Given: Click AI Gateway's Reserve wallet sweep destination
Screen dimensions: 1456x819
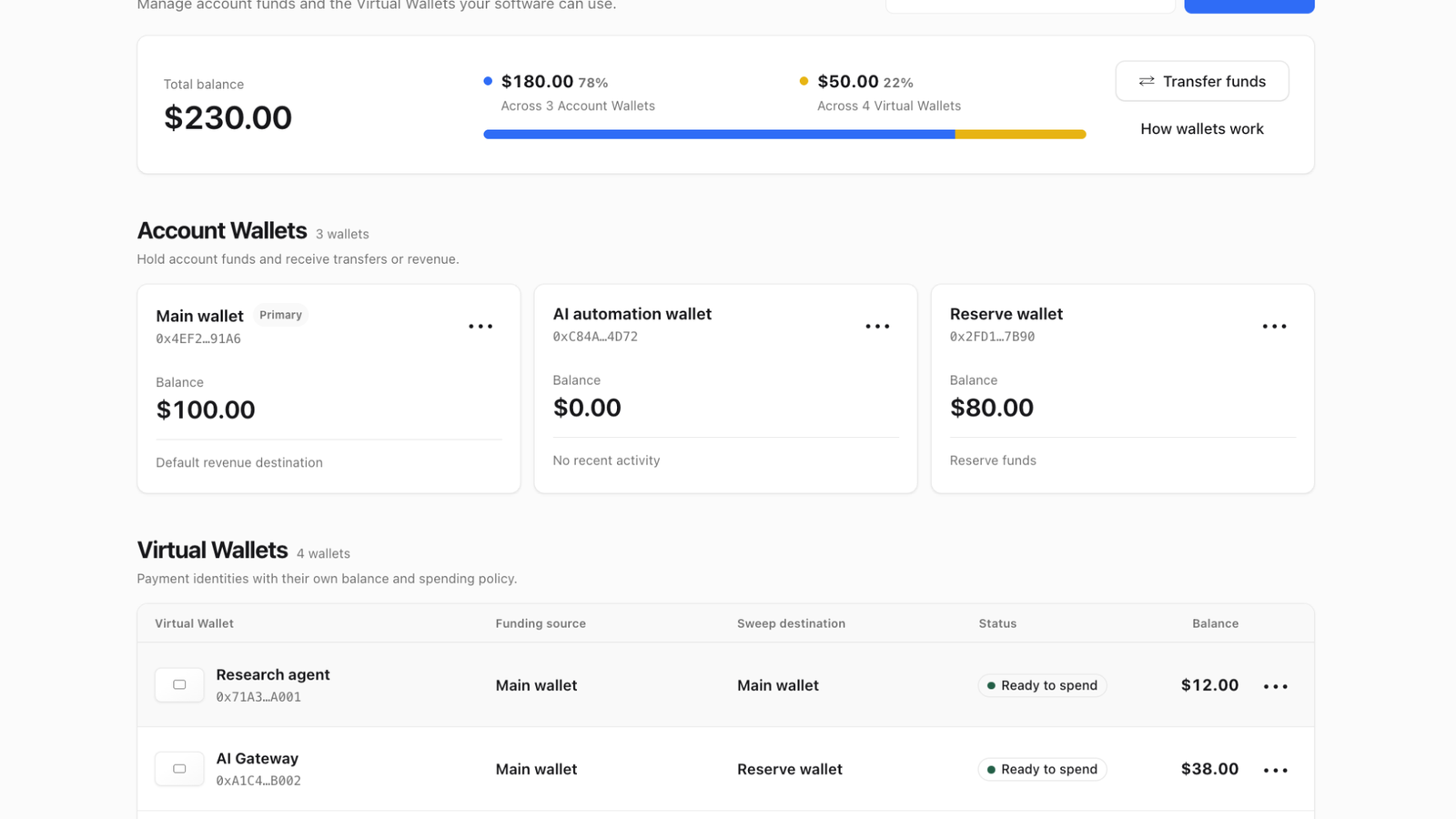Looking at the screenshot, I should tap(790, 769).
